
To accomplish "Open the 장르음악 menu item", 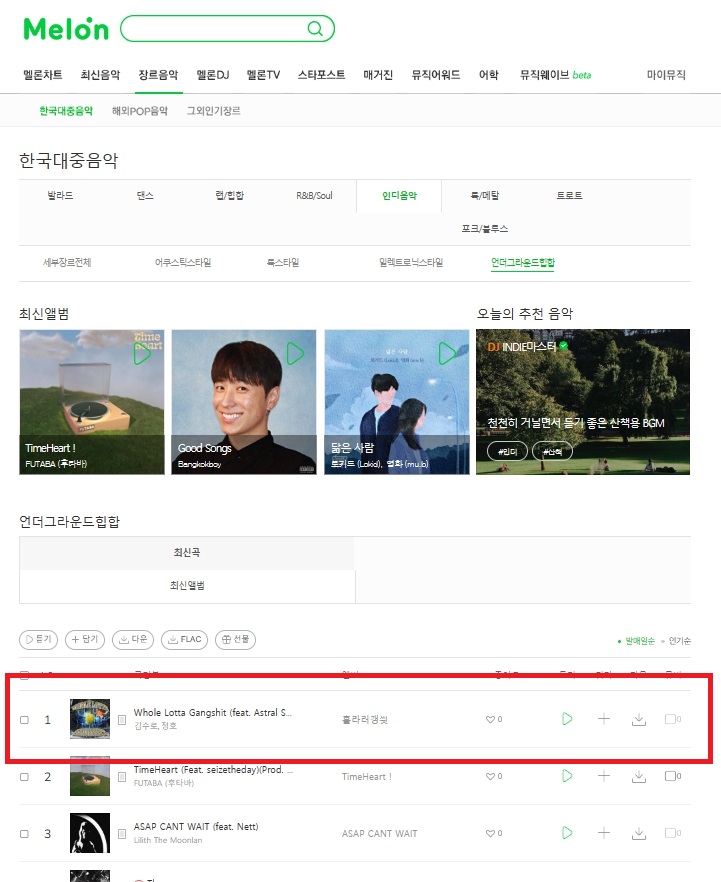I will pyautogui.click(x=158, y=75).
